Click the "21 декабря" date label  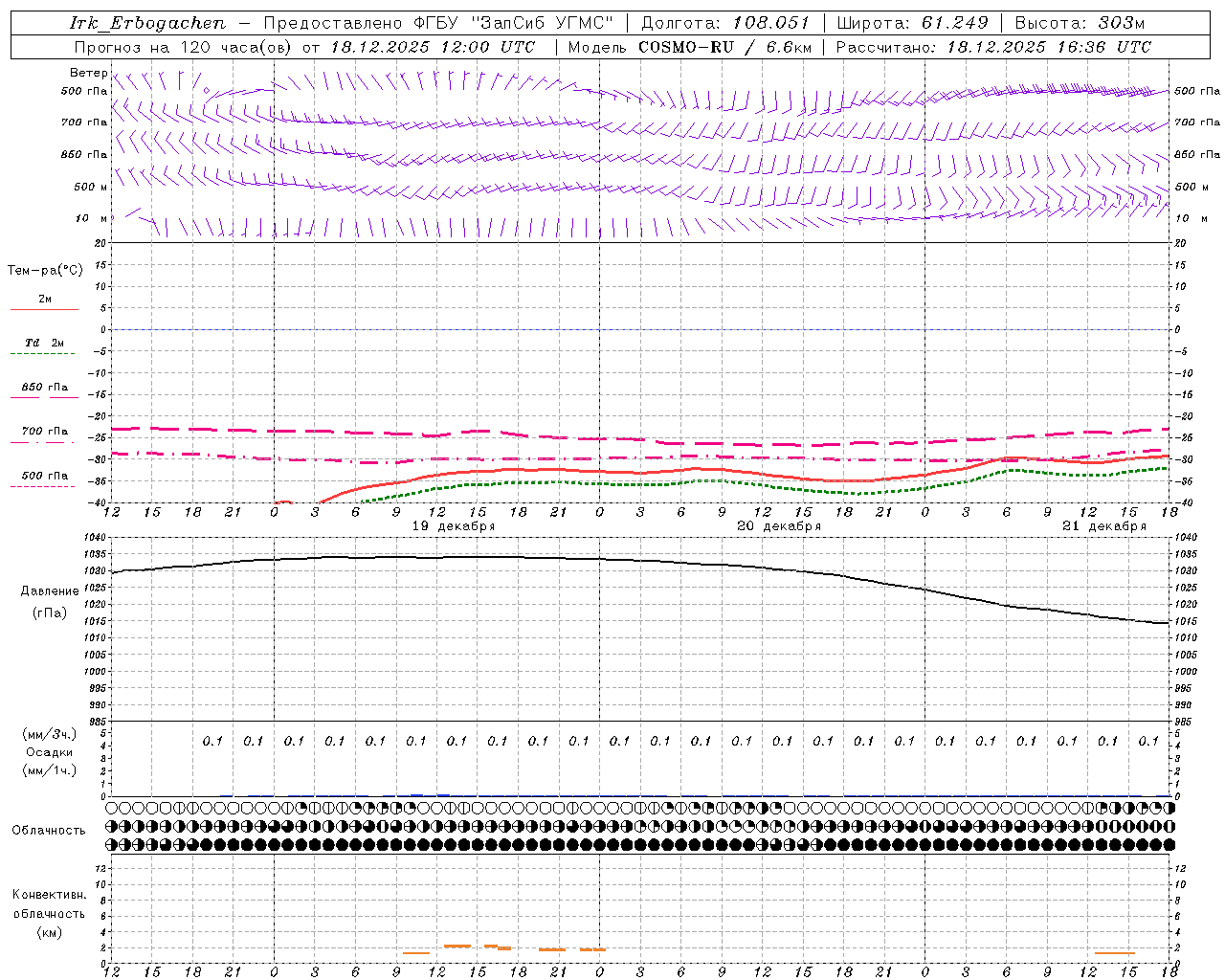coord(1104,526)
